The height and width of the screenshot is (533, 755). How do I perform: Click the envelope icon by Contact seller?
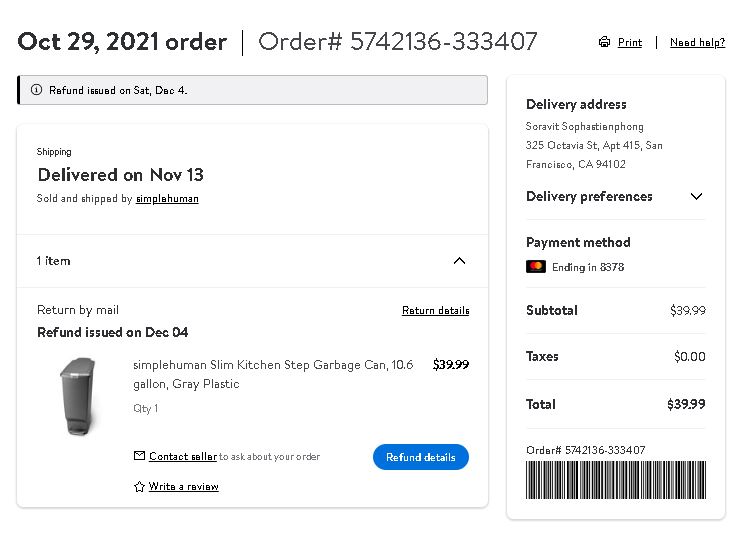(x=139, y=455)
